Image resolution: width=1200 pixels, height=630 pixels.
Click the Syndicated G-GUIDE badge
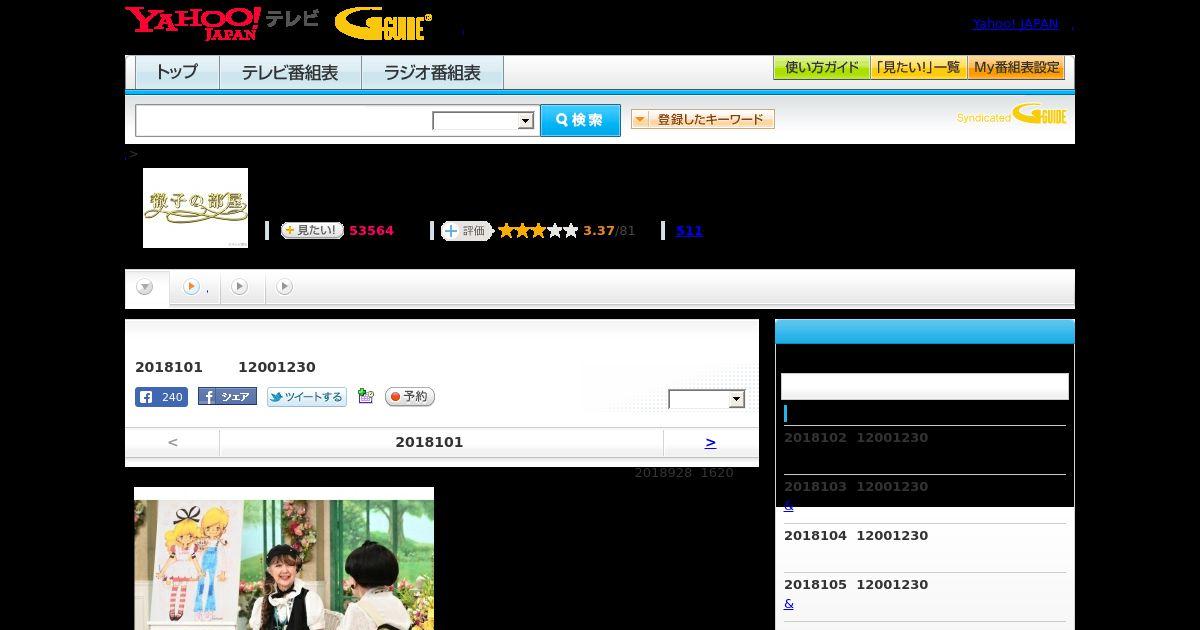[x=1011, y=115]
